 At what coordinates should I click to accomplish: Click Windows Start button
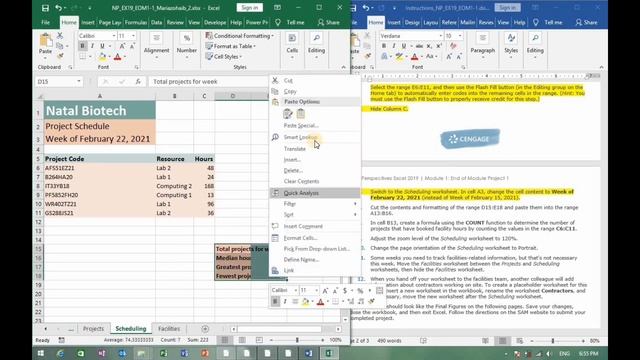pyautogui.click(x=41, y=353)
